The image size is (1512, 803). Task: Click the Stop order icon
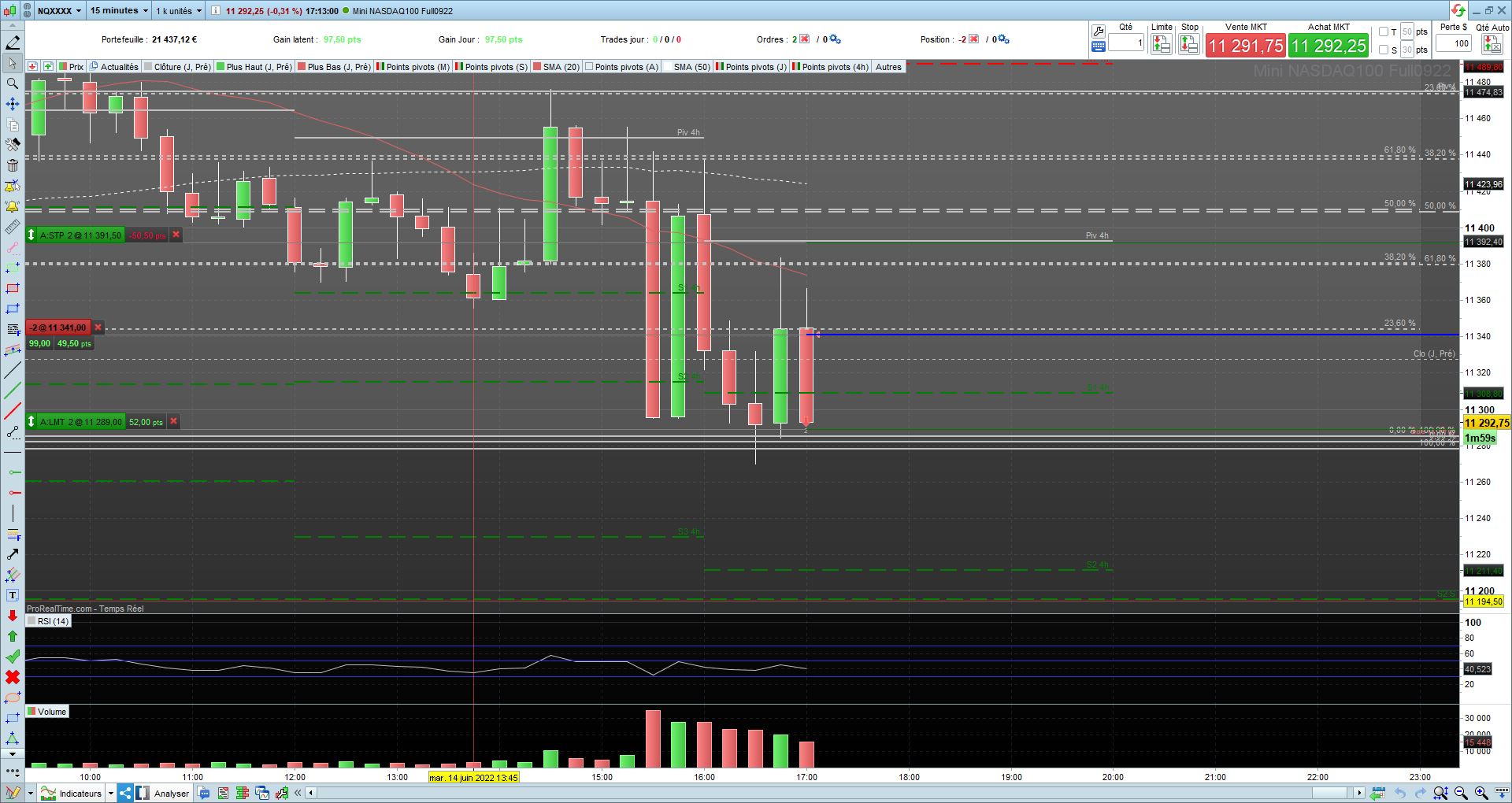click(x=1189, y=44)
